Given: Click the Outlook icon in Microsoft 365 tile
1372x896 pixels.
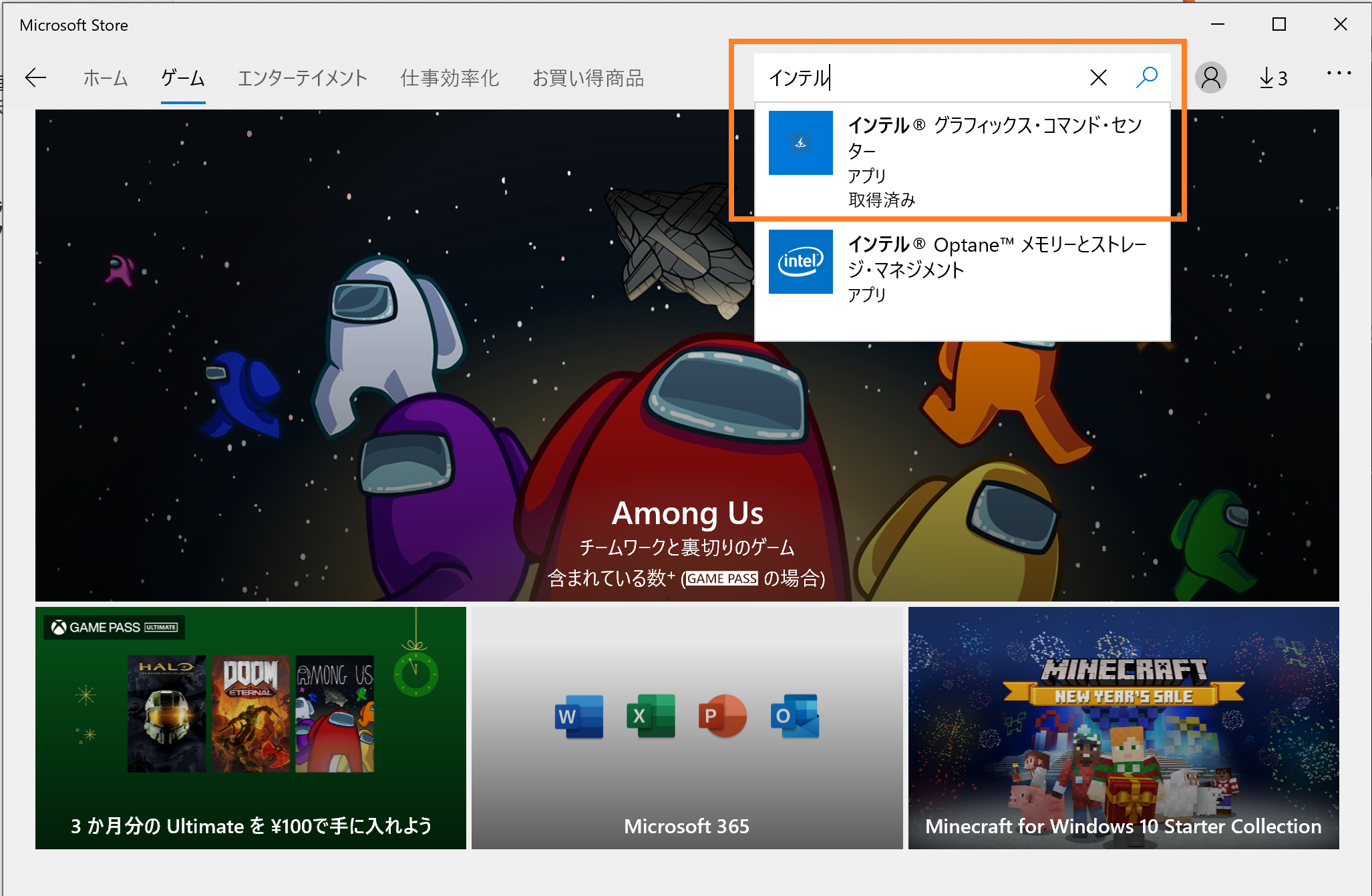Looking at the screenshot, I should tap(794, 716).
